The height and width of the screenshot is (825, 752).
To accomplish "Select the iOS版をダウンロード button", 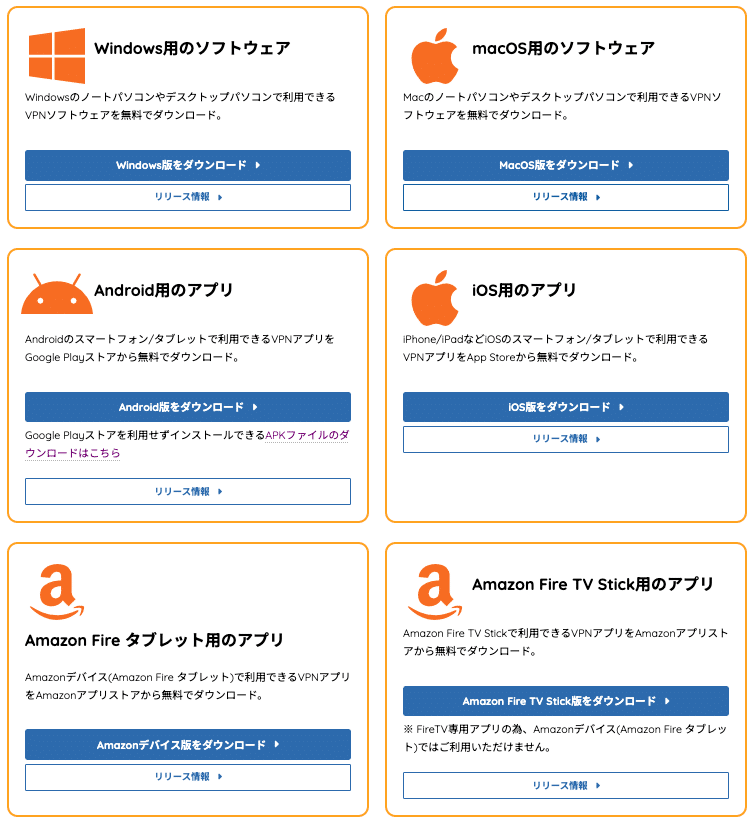I will 566,407.
